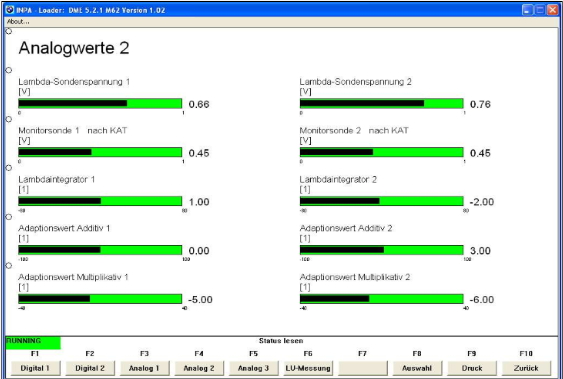The image size is (563, 379).
Task: Select the -2.00 Lambdaintegrator 2 value
Action: [482, 202]
